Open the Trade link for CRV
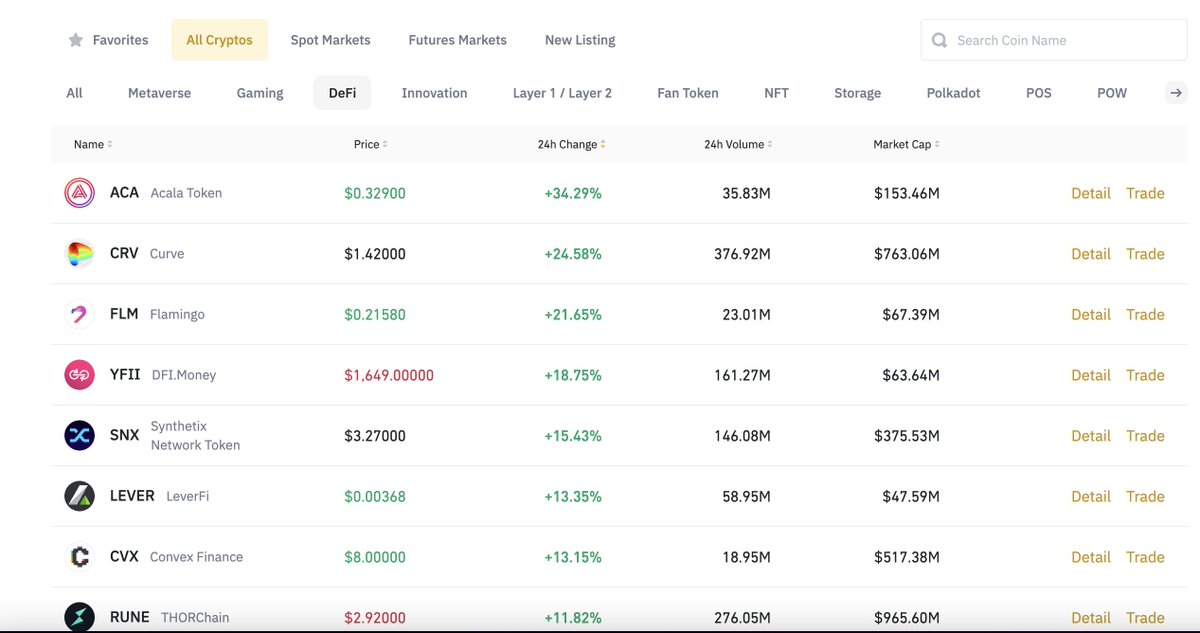The width and height of the screenshot is (1200, 633). click(1145, 254)
